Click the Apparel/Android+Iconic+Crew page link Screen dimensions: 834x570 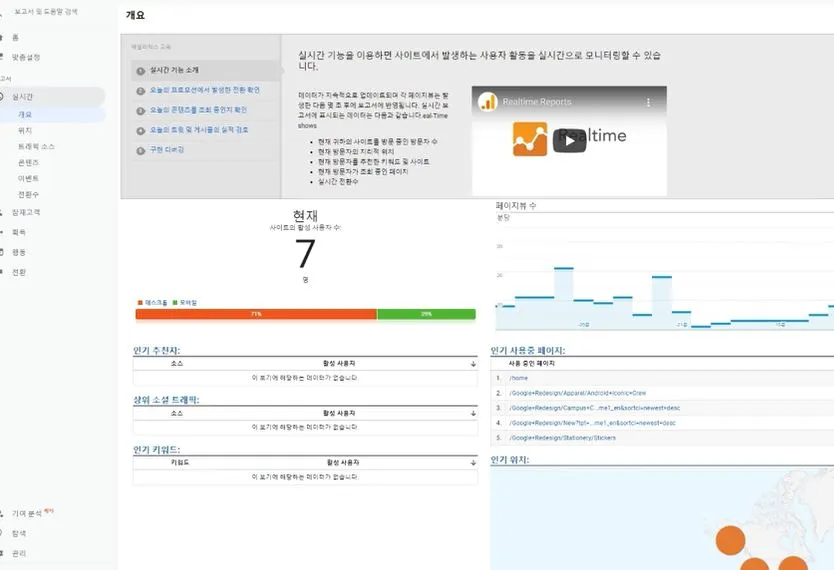point(578,393)
